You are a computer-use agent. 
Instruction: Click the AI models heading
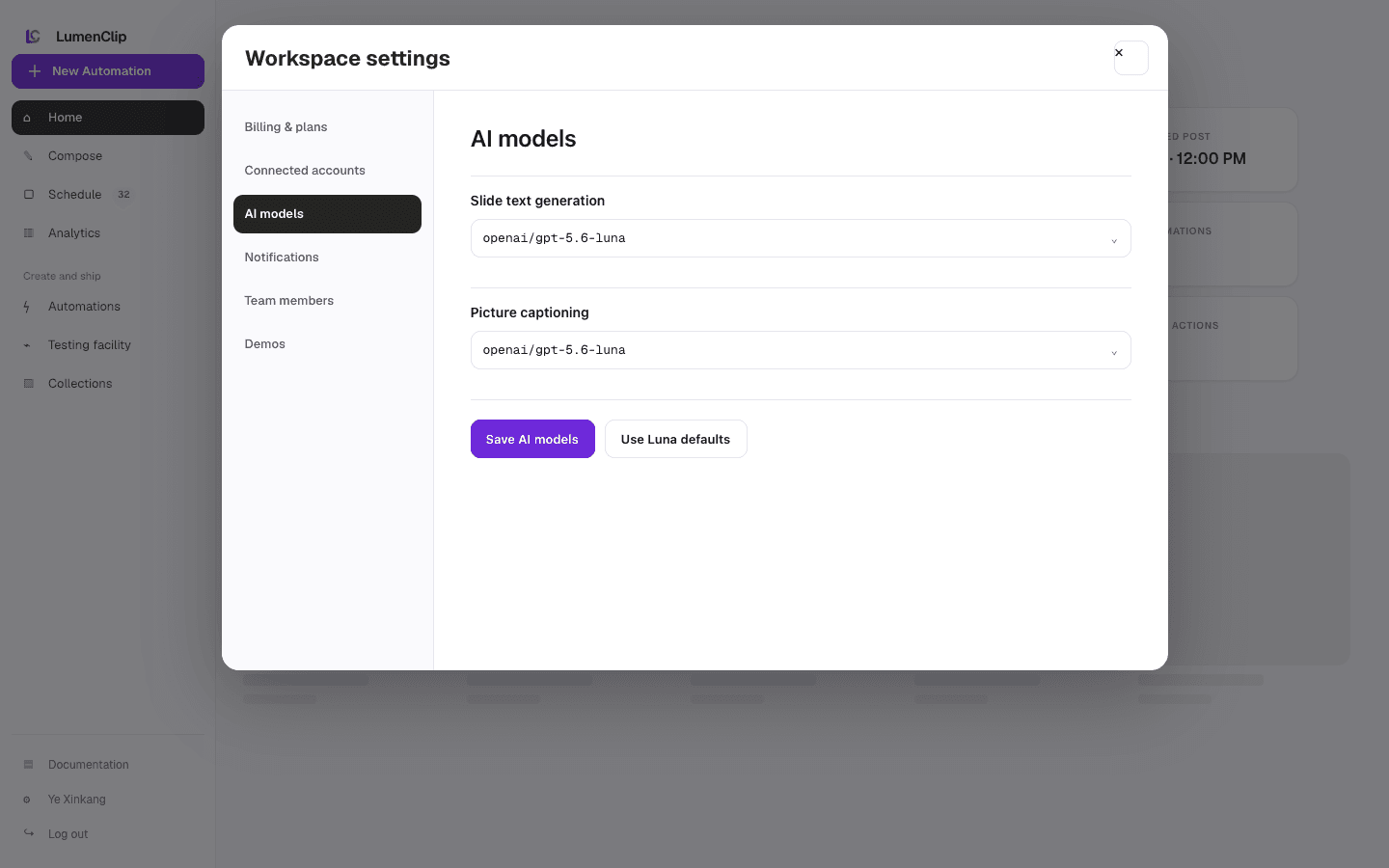(x=523, y=139)
